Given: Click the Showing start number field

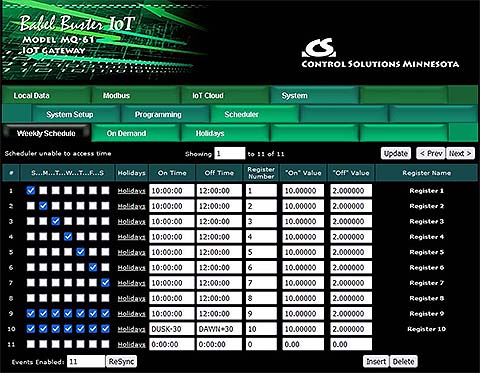Looking at the screenshot, I should 230,153.
